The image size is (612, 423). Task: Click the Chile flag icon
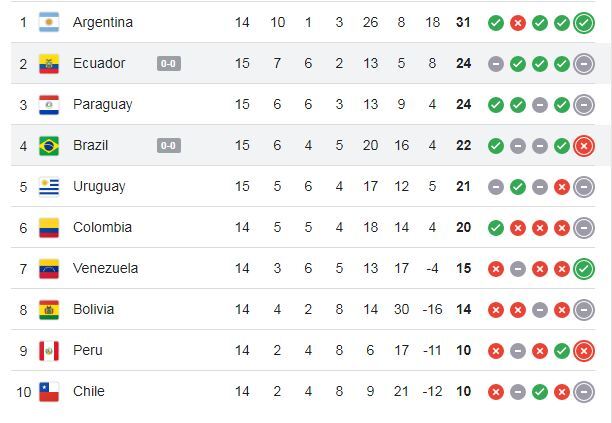pyautogui.click(x=49, y=391)
